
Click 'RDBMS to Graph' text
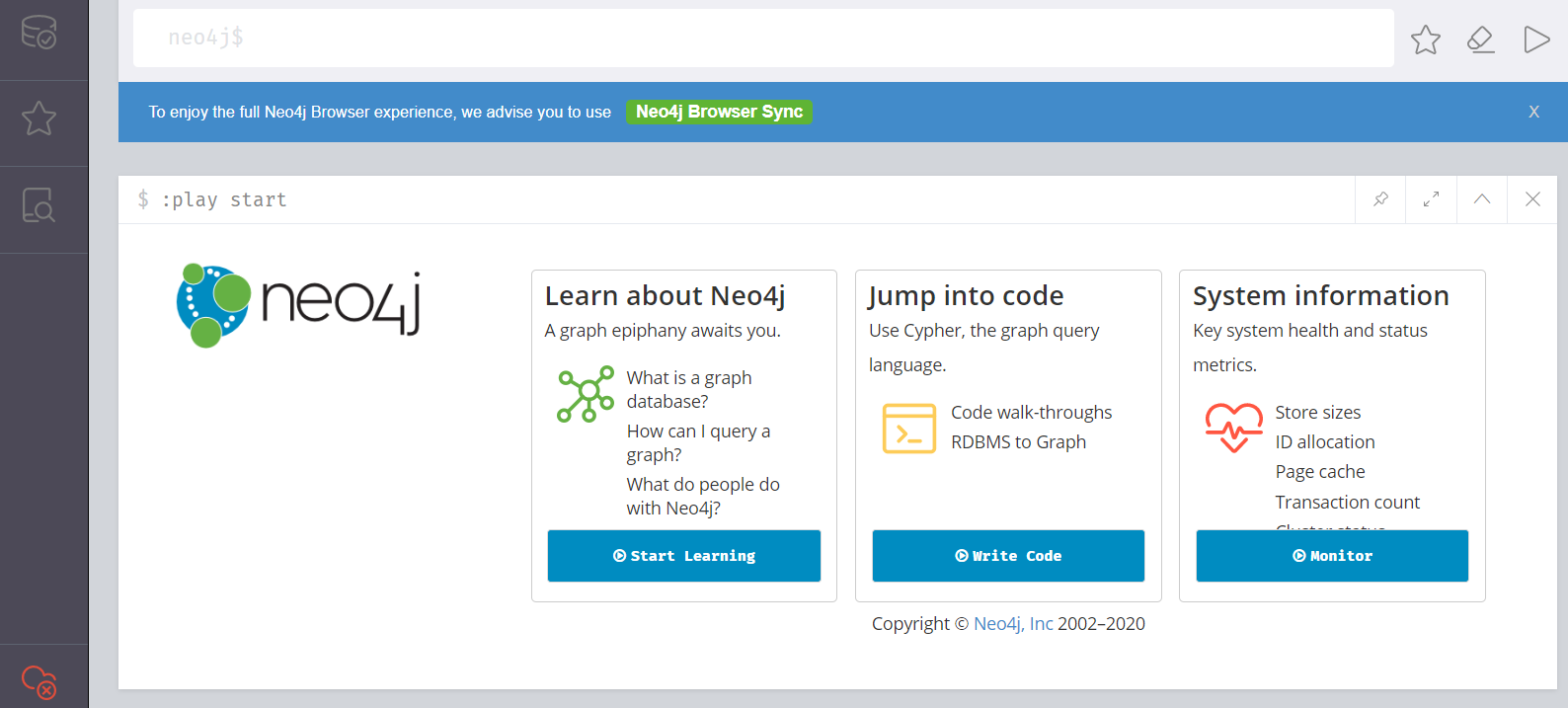click(x=1018, y=442)
